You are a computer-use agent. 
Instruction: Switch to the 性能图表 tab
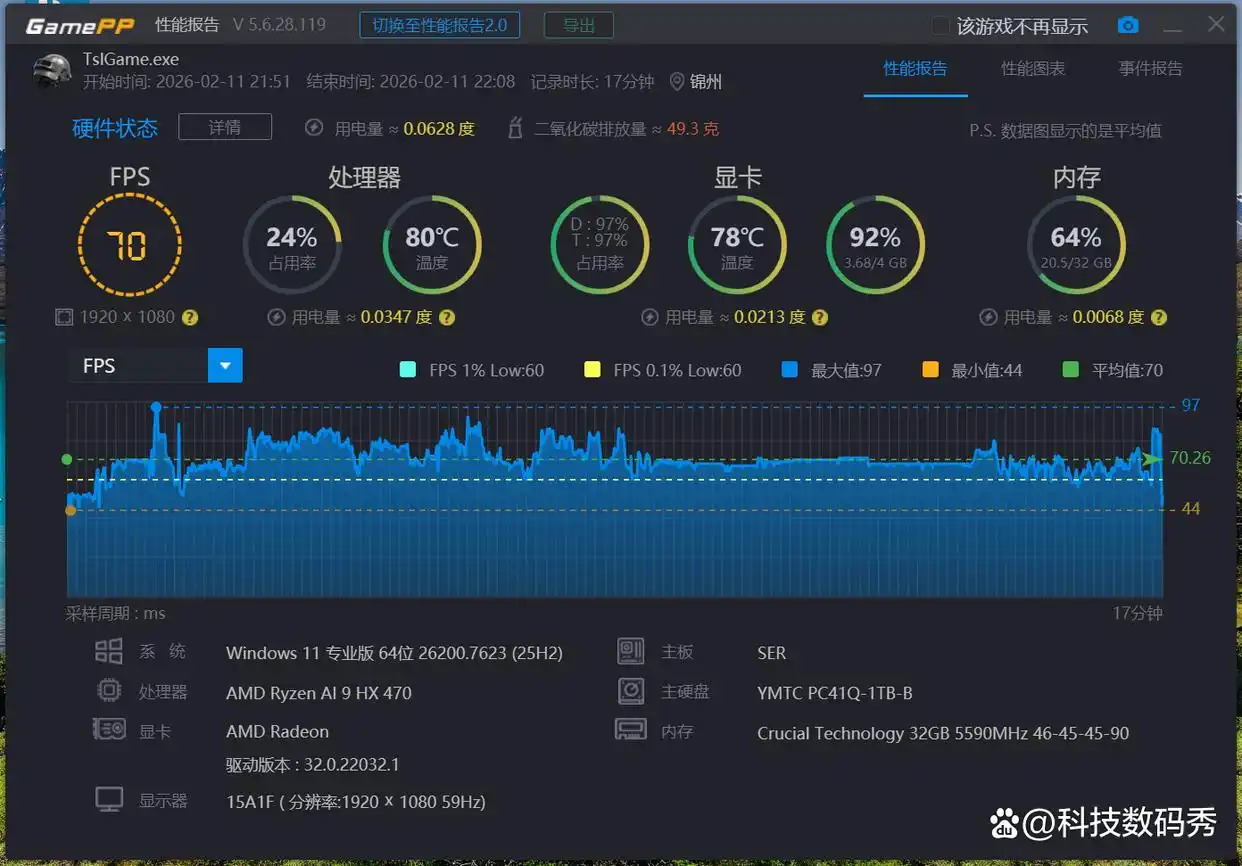1033,70
